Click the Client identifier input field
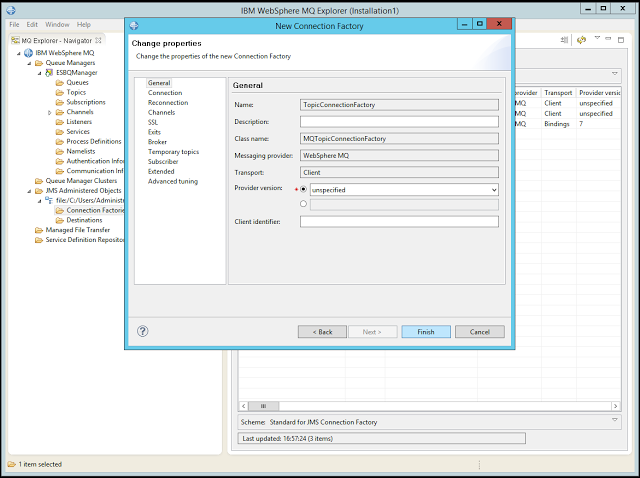Screen dimensions: 640x478 click(399, 222)
